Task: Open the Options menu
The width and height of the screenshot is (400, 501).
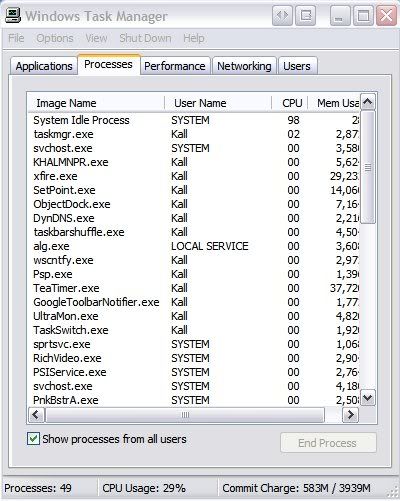Action: pyautogui.click(x=55, y=38)
